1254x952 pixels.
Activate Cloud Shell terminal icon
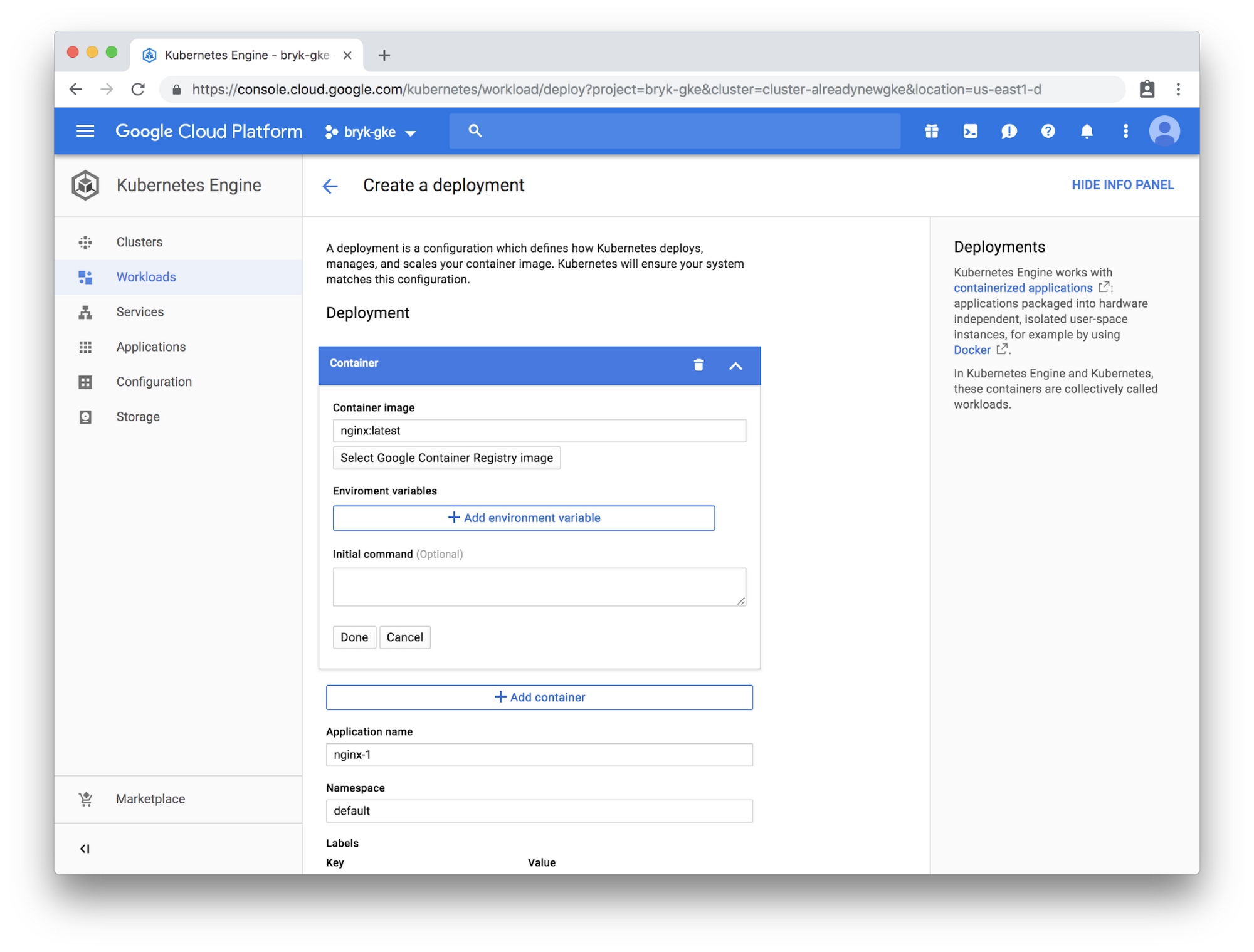[x=970, y=131]
